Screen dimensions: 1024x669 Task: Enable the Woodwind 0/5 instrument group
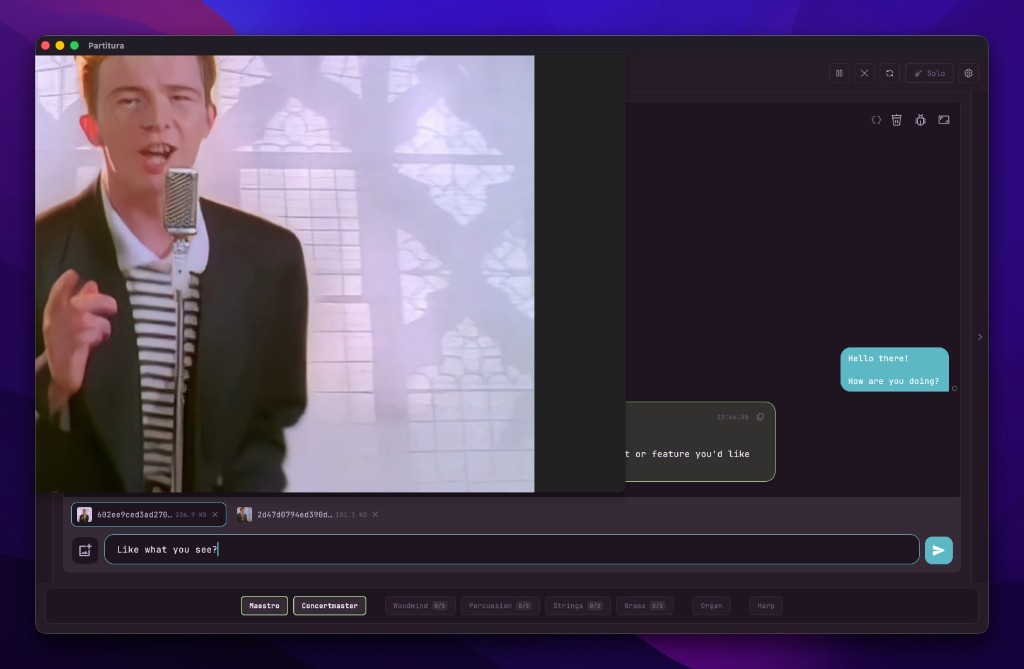coord(420,605)
